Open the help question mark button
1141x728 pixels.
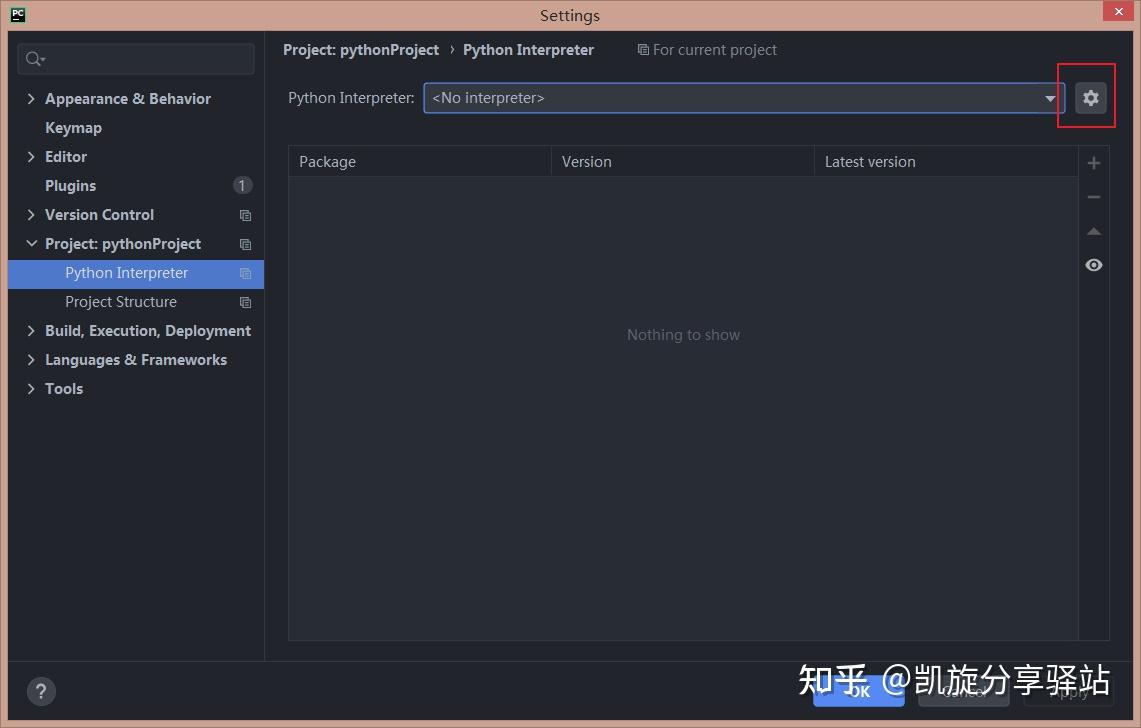(41, 691)
